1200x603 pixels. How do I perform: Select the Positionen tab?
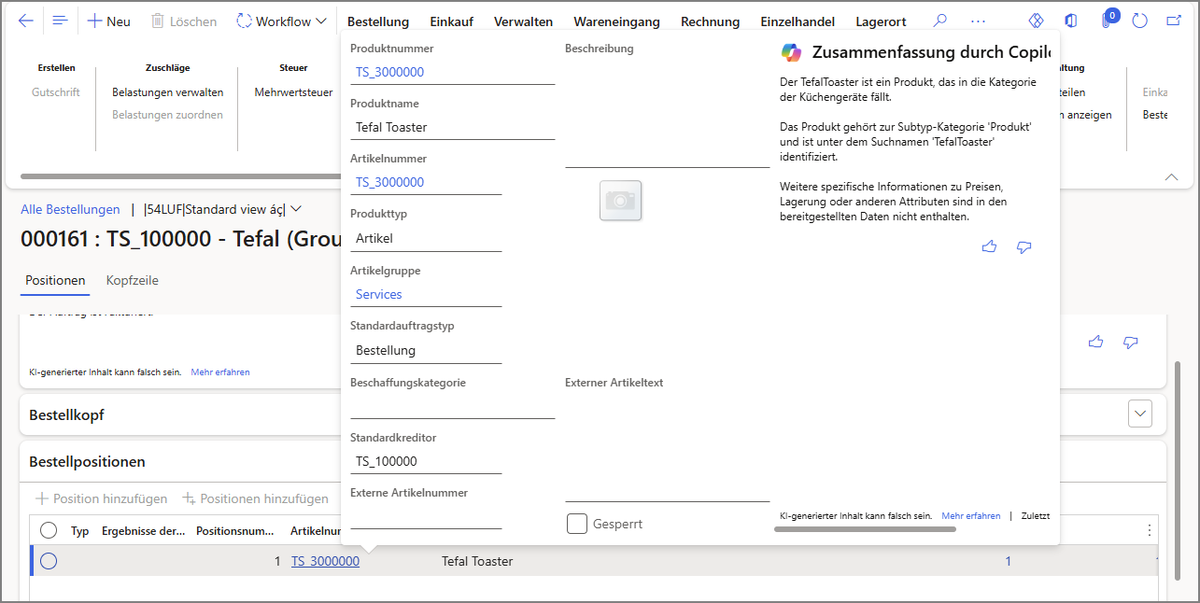(x=55, y=281)
